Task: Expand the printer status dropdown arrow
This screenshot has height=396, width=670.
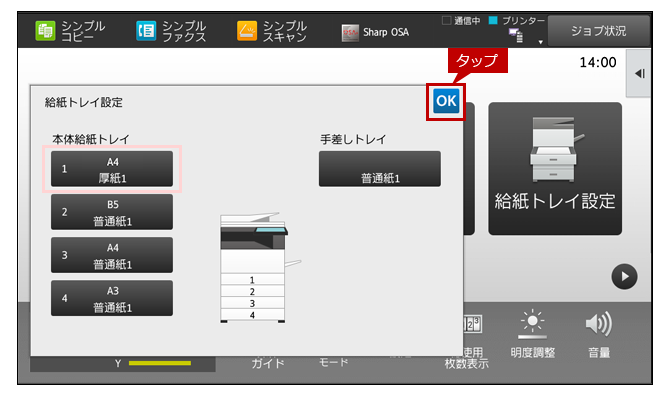Action: (x=541, y=42)
